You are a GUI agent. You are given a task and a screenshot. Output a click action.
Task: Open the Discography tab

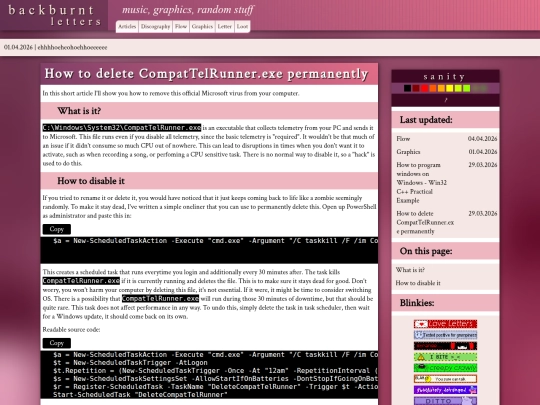[x=155, y=27]
